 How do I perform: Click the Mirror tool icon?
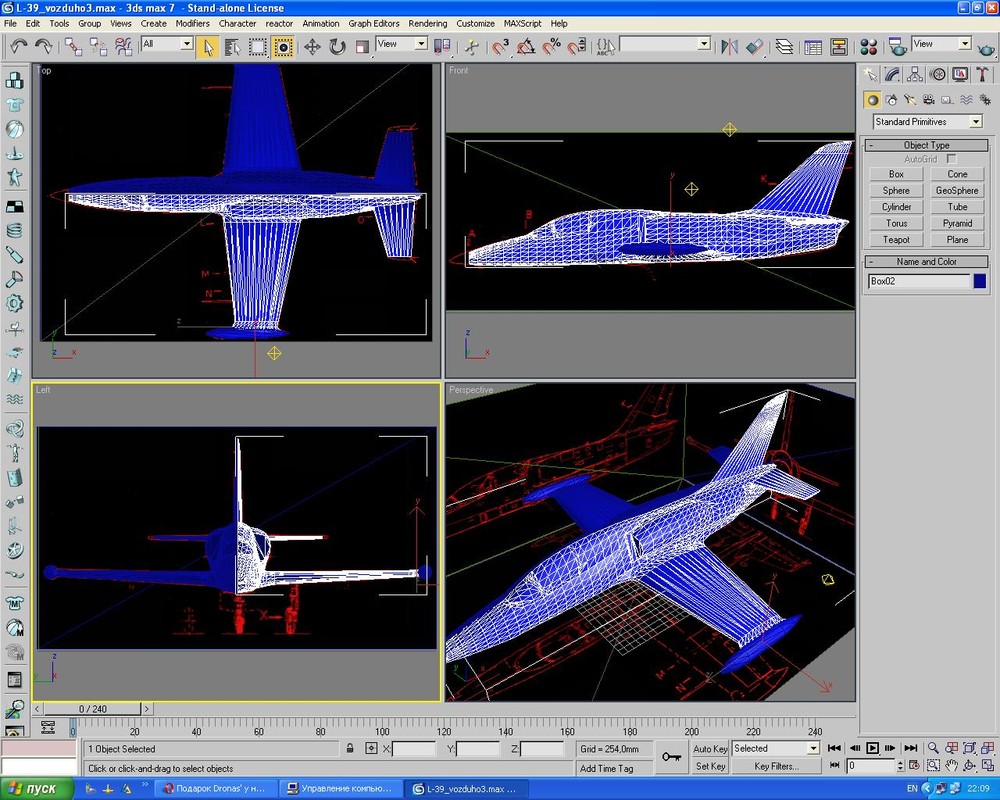tap(730, 46)
